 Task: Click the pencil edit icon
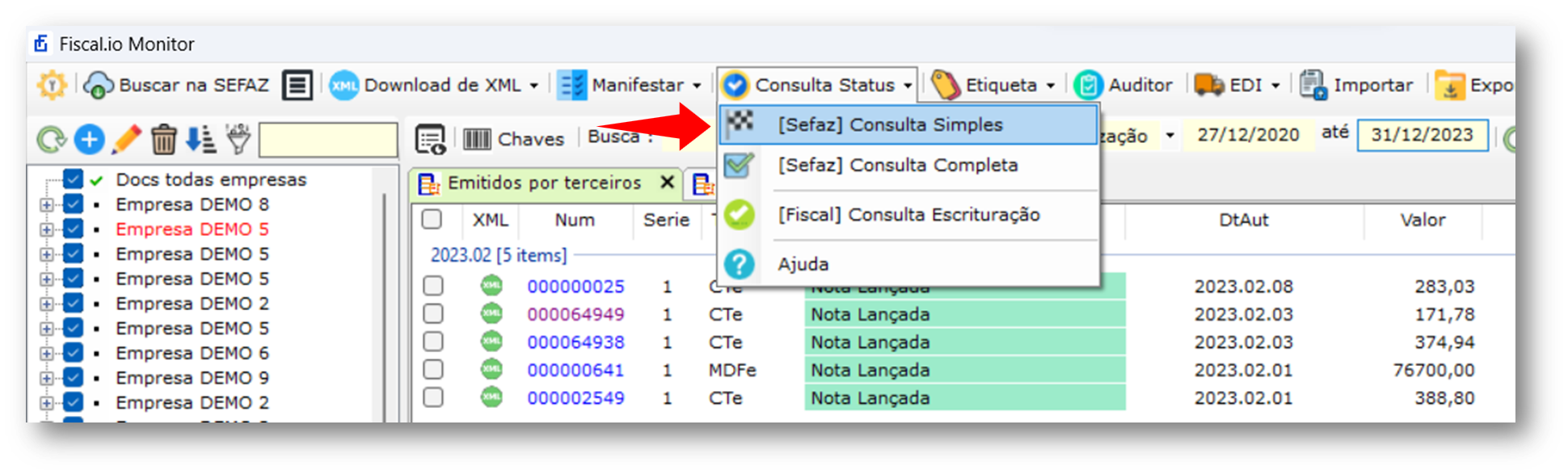pos(126,140)
